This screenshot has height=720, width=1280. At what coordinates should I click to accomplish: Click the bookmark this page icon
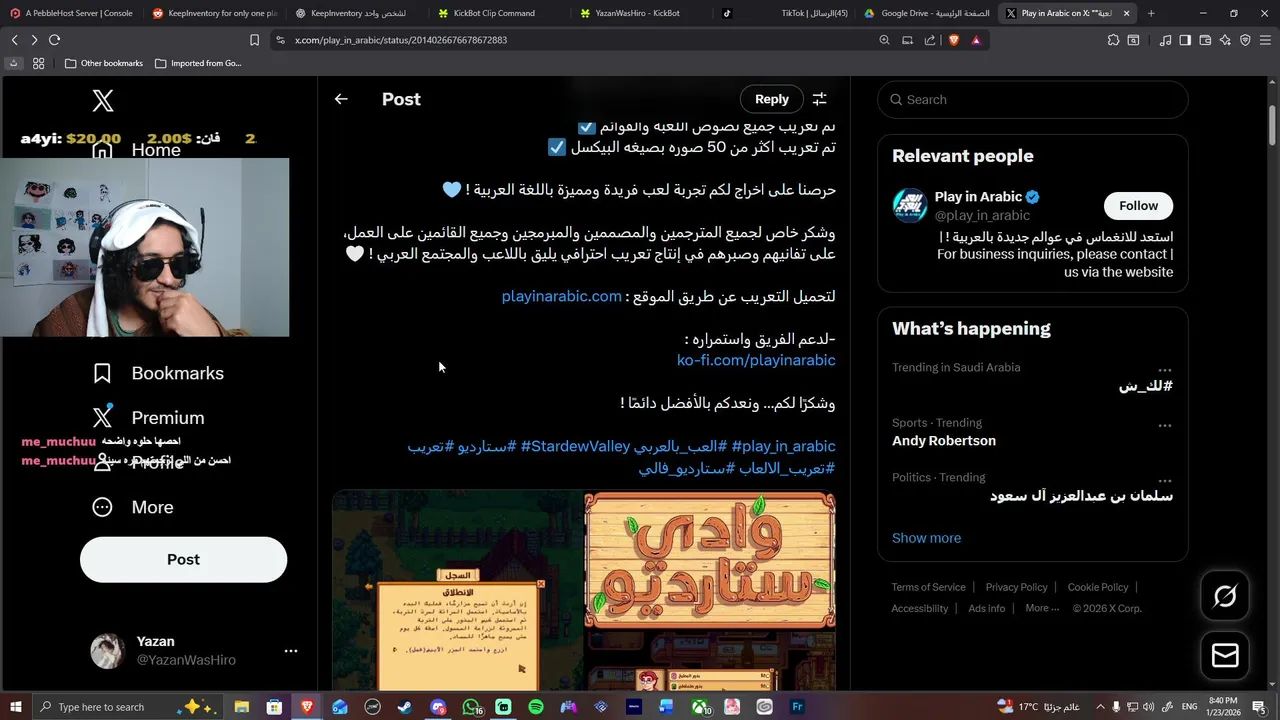click(x=254, y=40)
